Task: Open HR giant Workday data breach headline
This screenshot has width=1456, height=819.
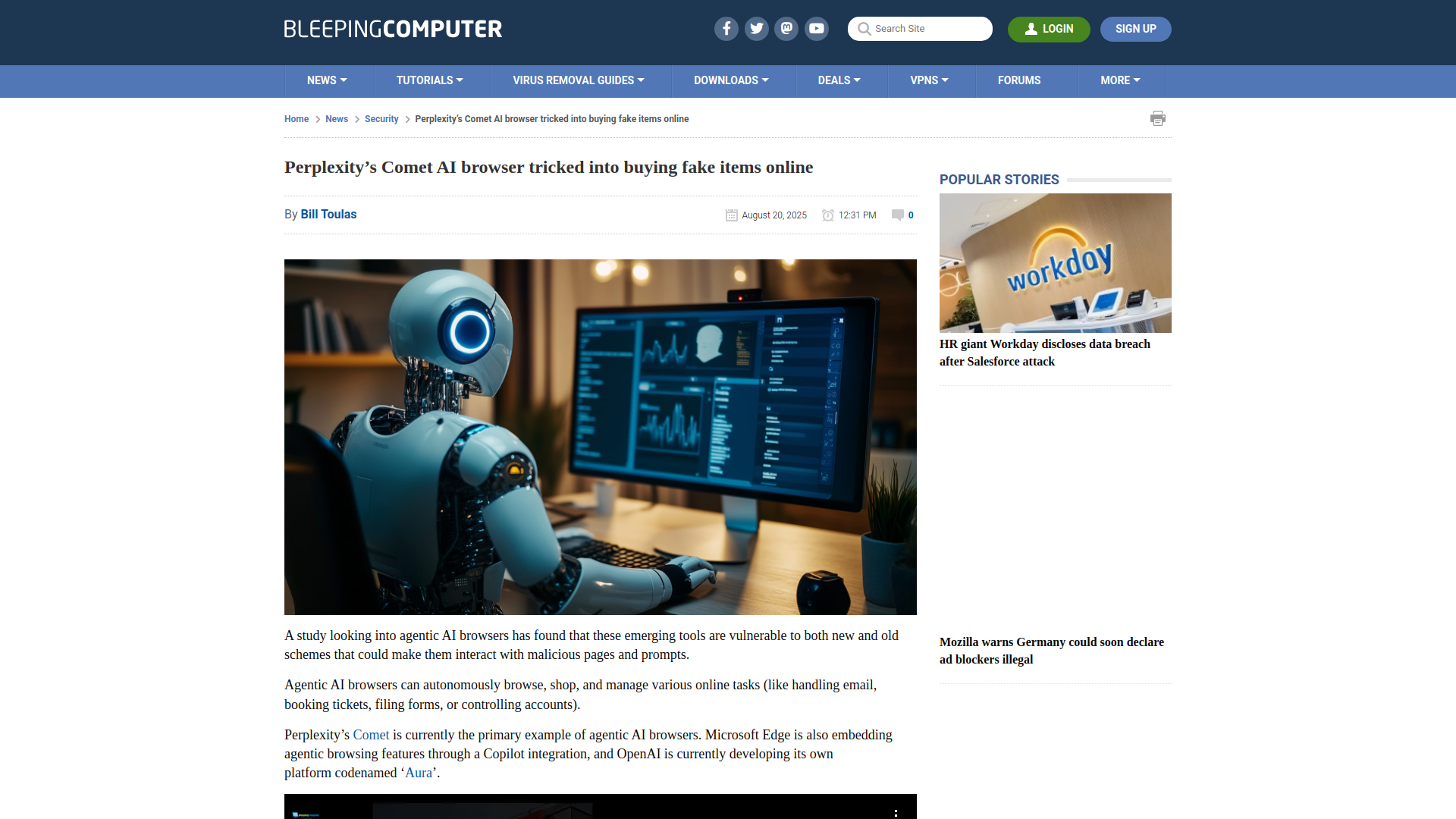Action: click(1045, 353)
